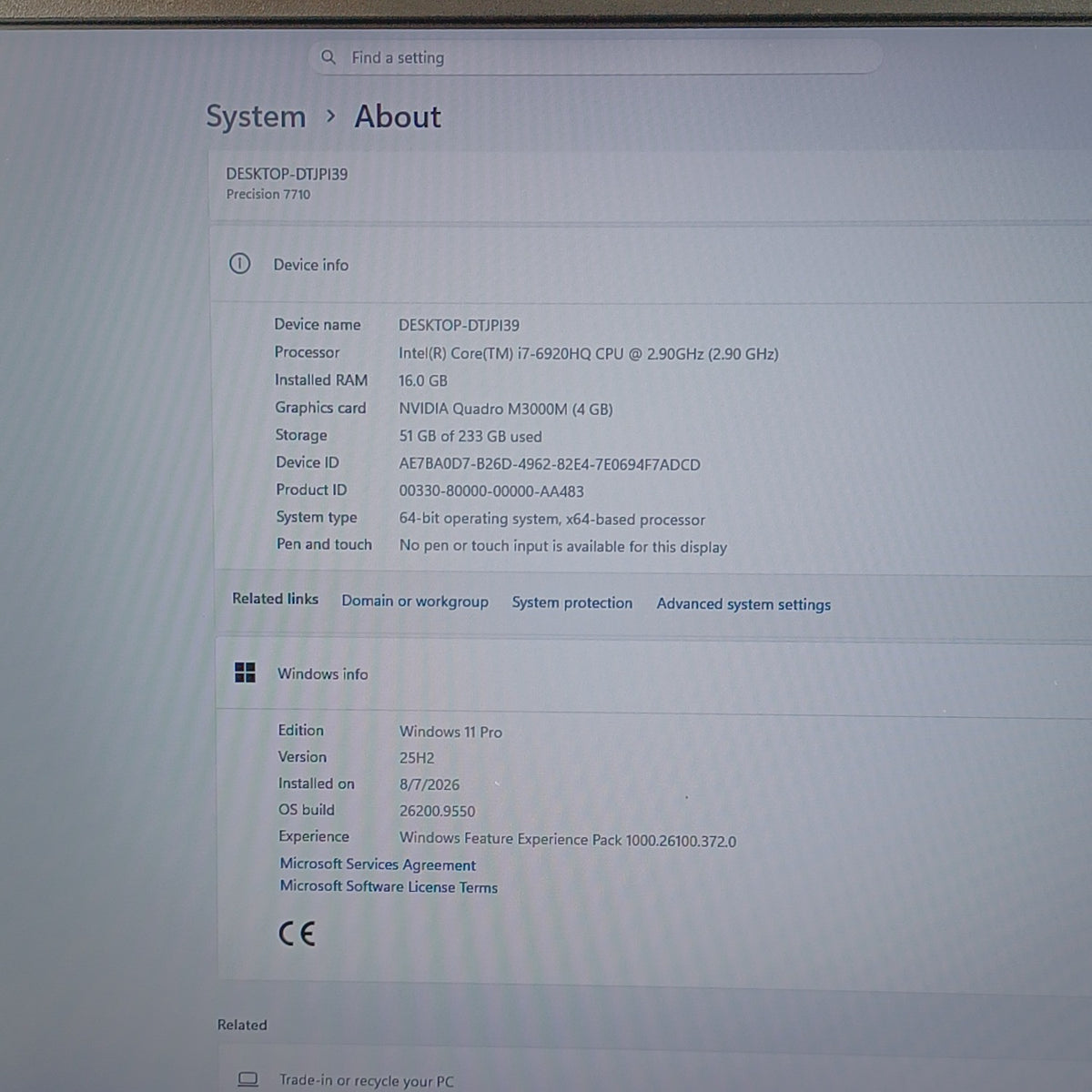
Task: Focus the Find a setting search box
Action: pos(596,57)
